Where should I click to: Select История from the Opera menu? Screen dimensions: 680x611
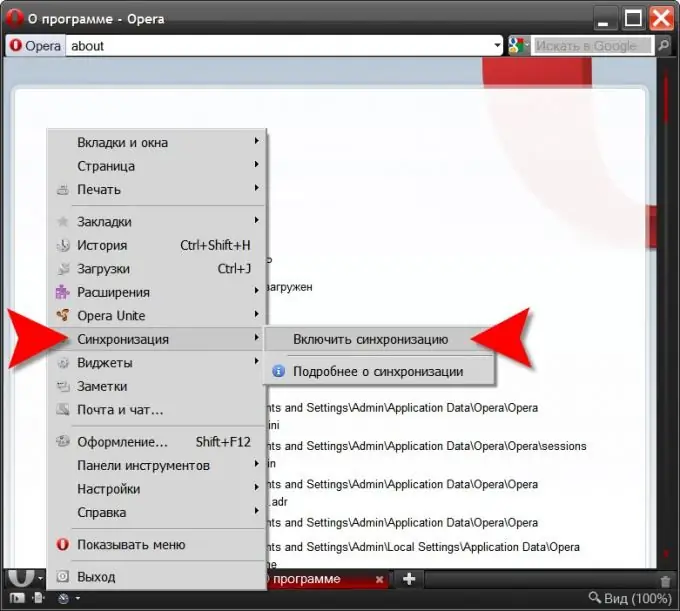click(157, 245)
